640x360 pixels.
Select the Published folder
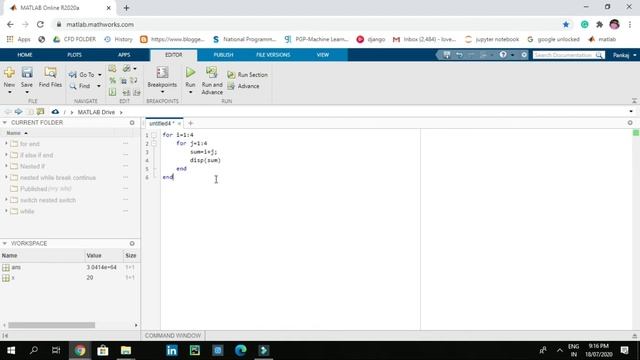tap(33, 189)
